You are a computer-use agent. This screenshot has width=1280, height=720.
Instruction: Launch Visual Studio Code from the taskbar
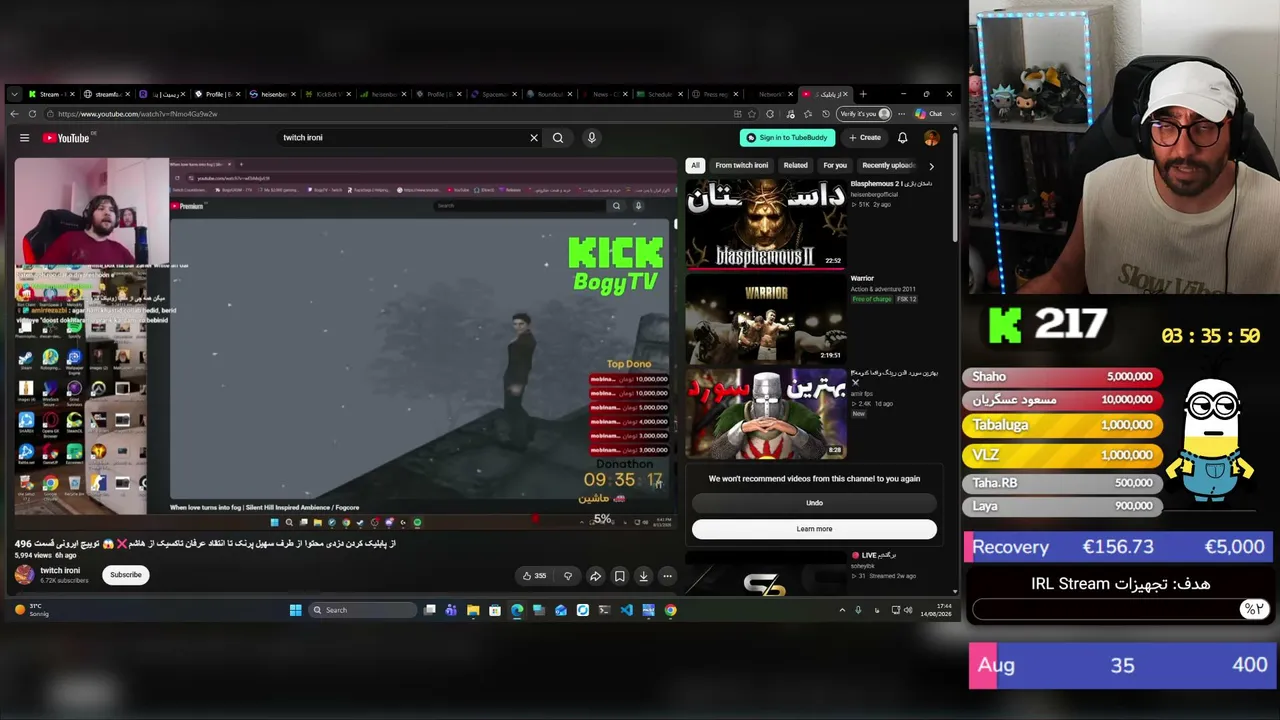627,610
